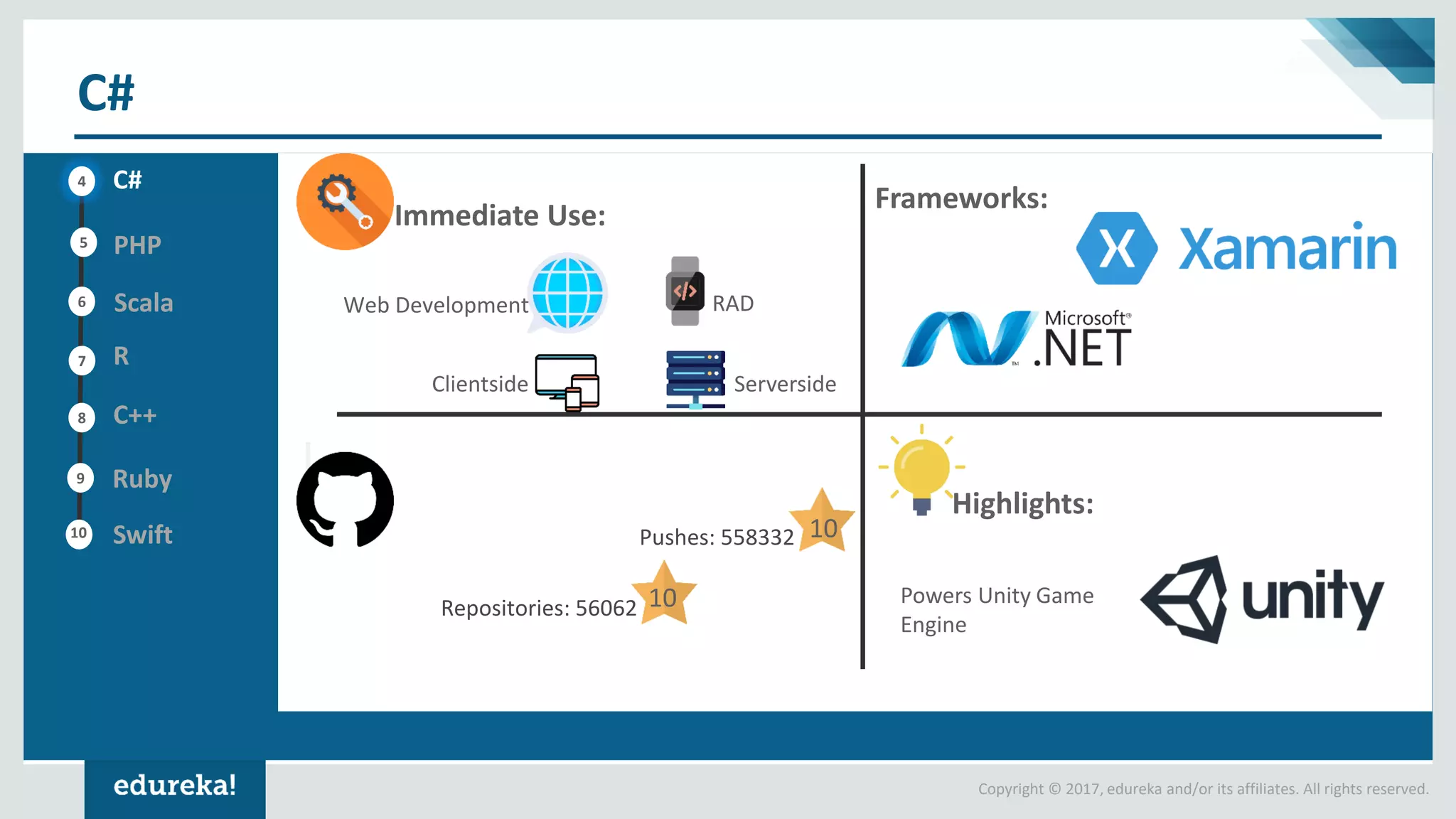Image resolution: width=1456 pixels, height=819 pixels.
Task: Select Scala in the language list
Action: (144, 303)
